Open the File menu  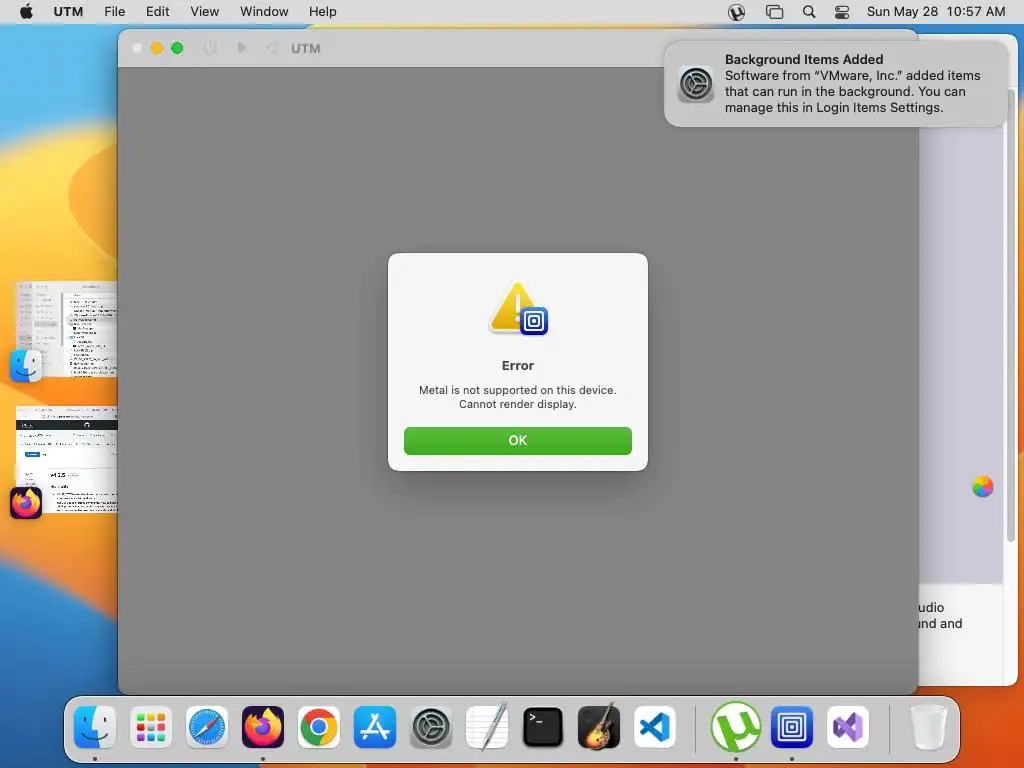point(114,12)
